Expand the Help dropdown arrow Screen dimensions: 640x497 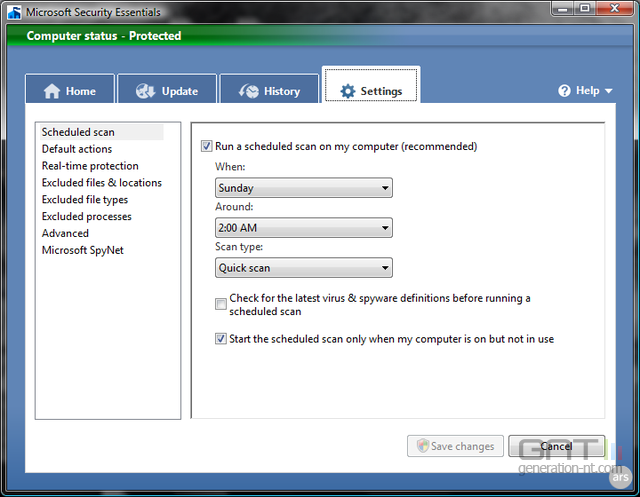pos(609,91)
